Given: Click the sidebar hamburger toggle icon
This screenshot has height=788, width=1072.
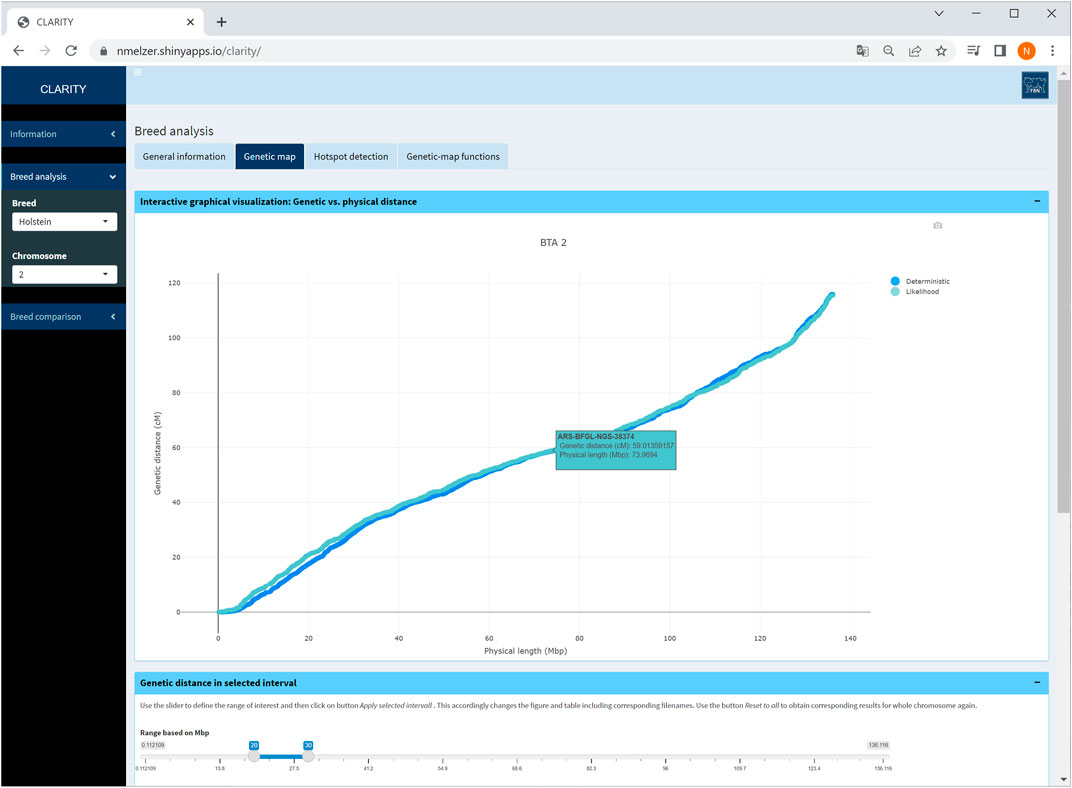Looking at the screenshot, I should 137,72.
